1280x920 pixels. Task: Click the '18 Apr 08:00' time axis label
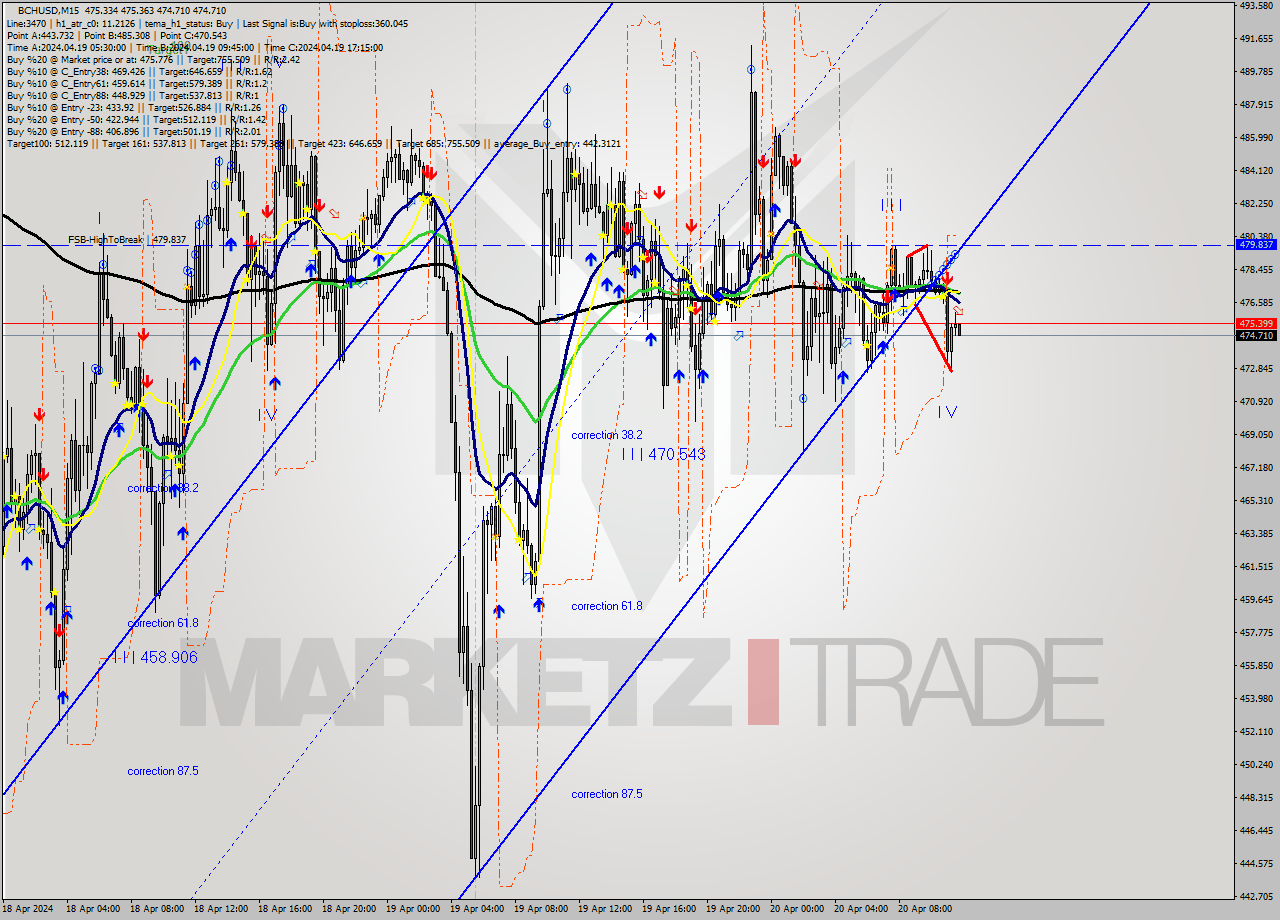[x=156, y=910]
